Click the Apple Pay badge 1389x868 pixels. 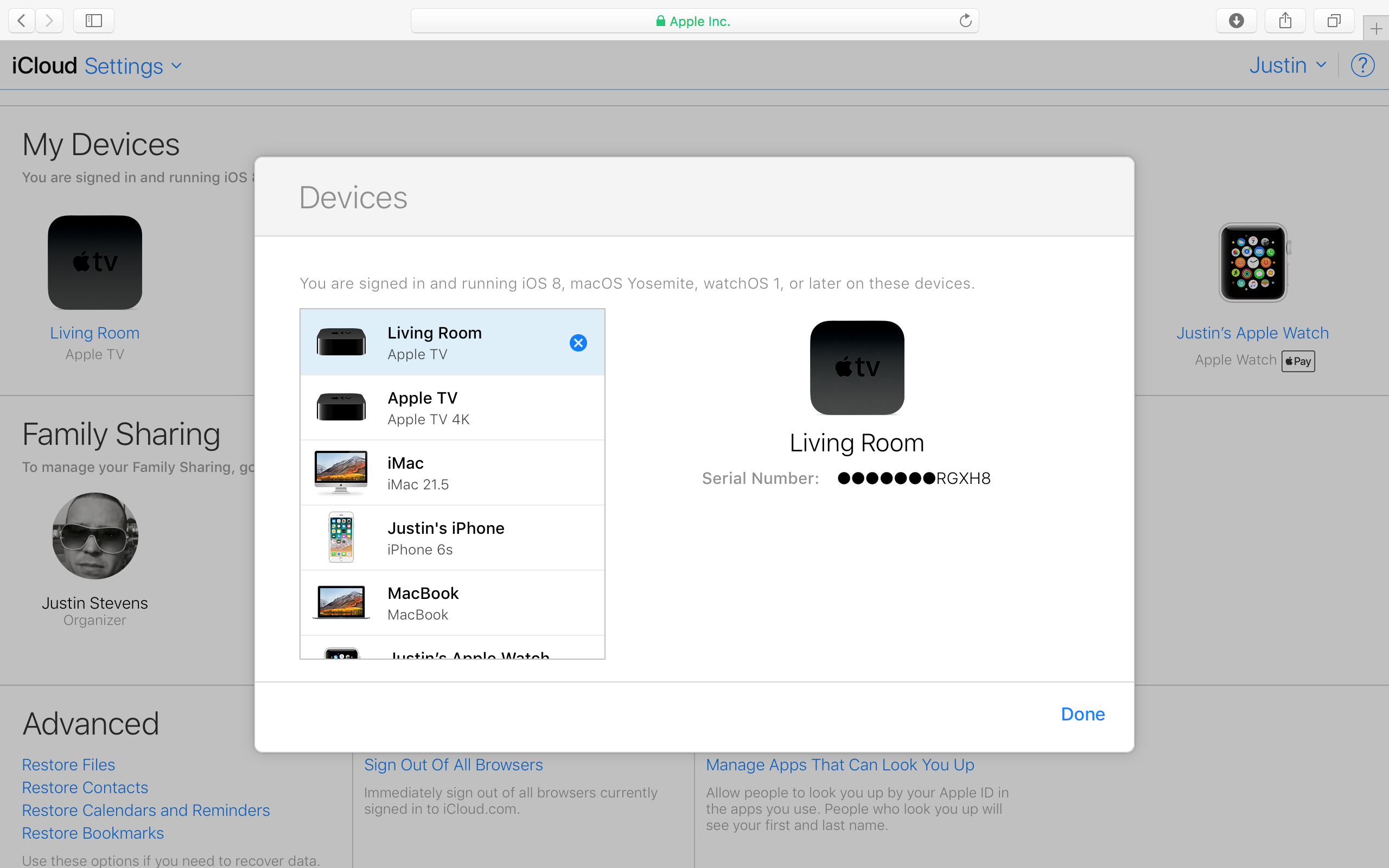(1298, 361)
